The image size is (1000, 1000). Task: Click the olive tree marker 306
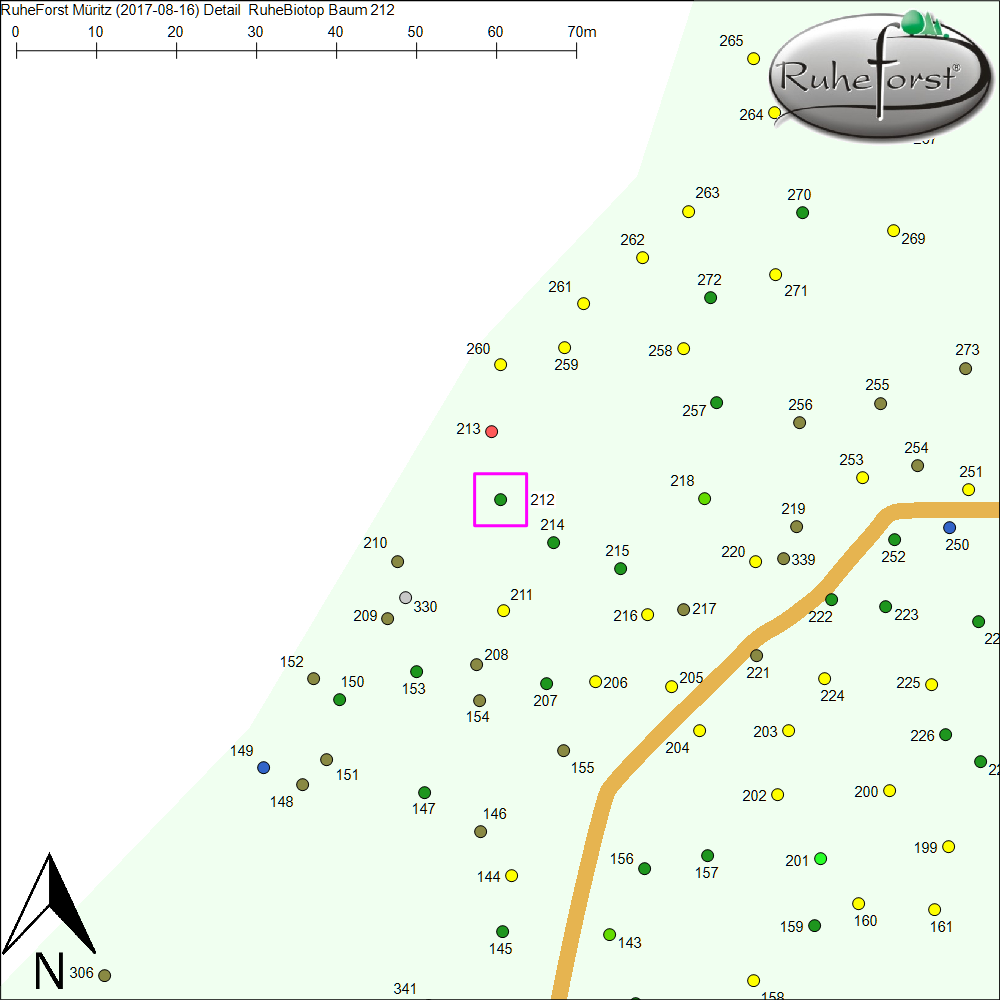coord(104,975)
